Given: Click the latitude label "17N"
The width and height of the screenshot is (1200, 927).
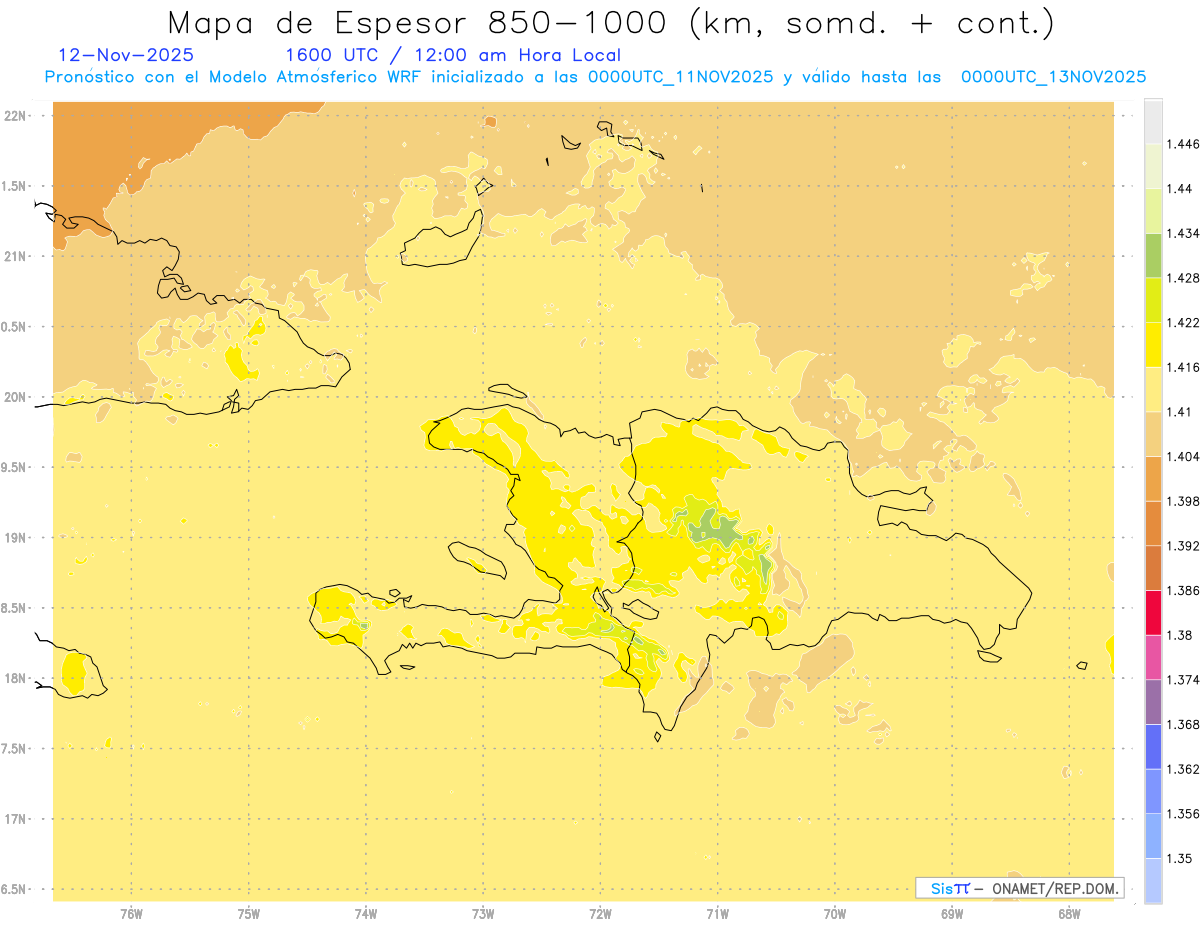Looking at the screenshot, I should coord(16,819).
